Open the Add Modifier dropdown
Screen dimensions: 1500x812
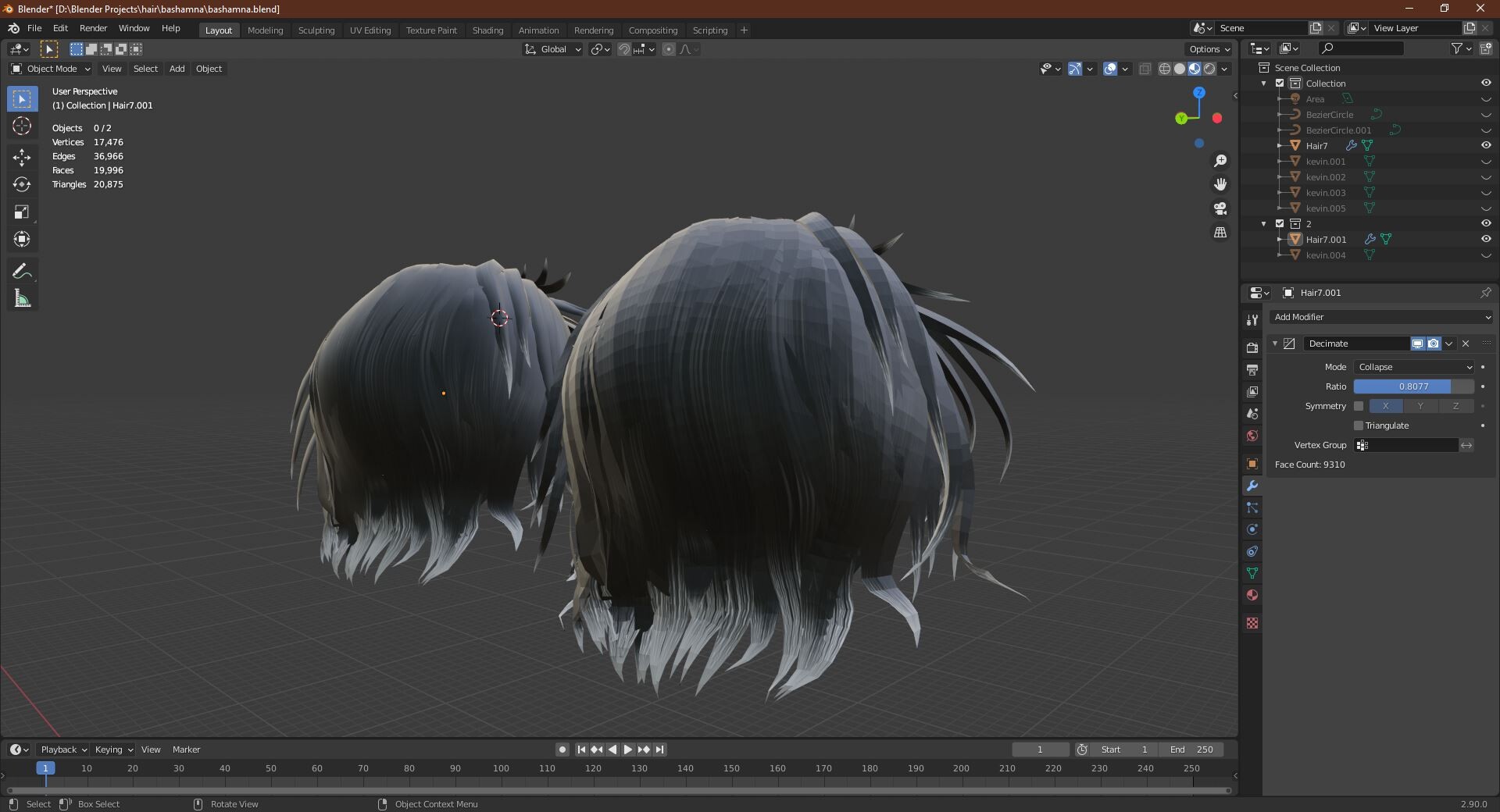1380,317
